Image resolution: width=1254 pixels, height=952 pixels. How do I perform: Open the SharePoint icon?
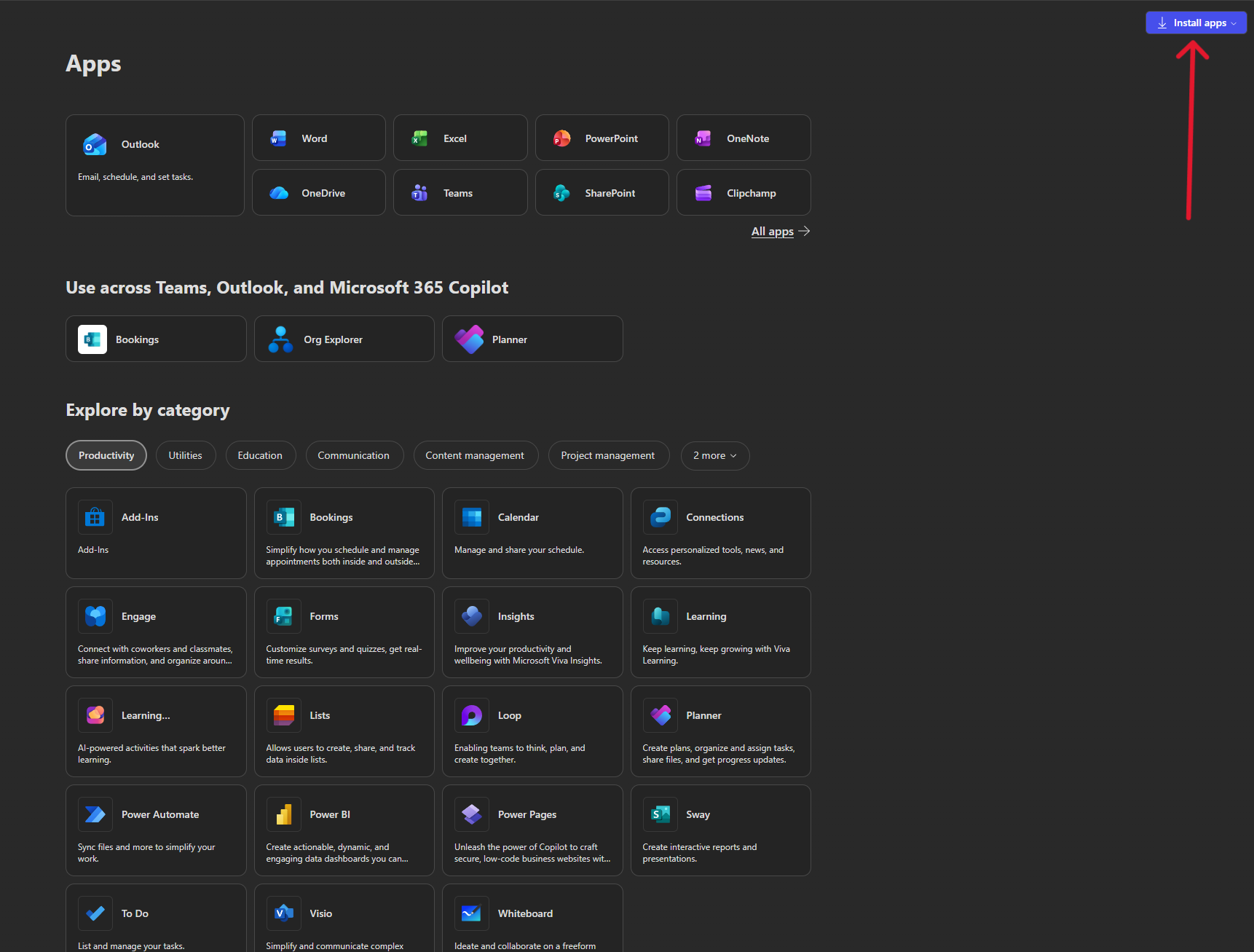click(x=562, y=193)
